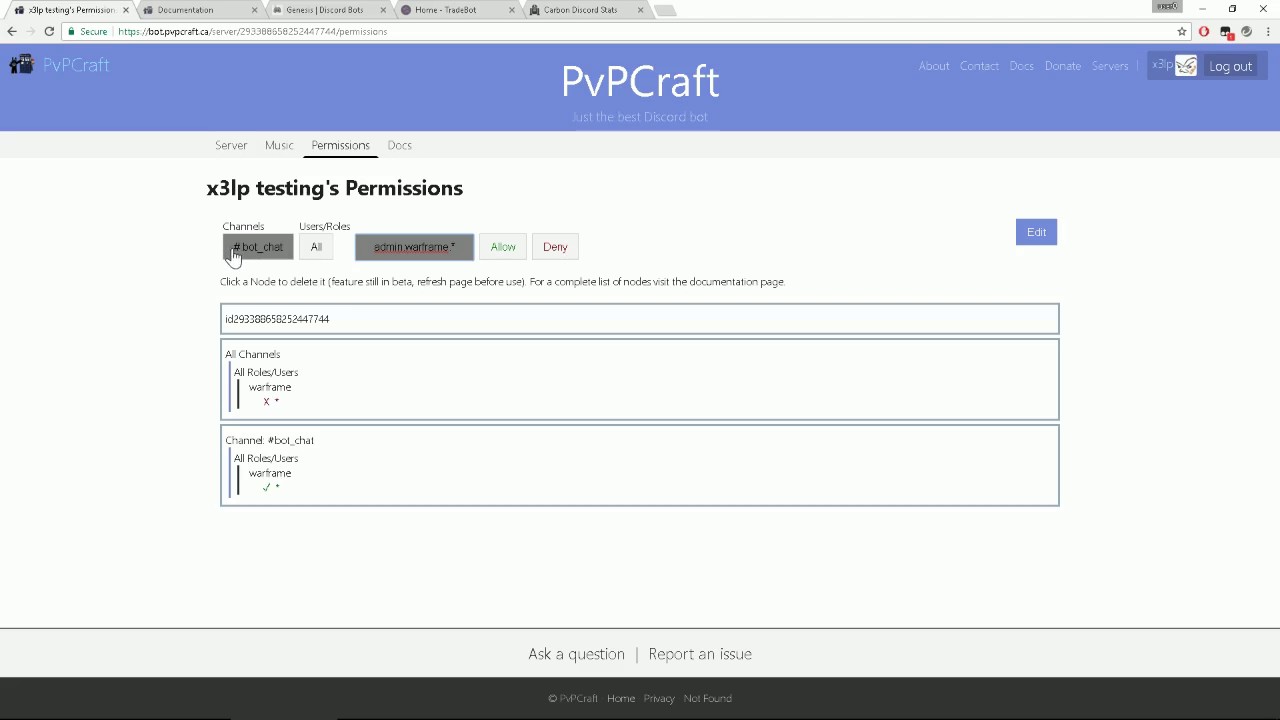Click the browser address bar URL
This screenshot has width=1280, height=720.
click(252, 31)
